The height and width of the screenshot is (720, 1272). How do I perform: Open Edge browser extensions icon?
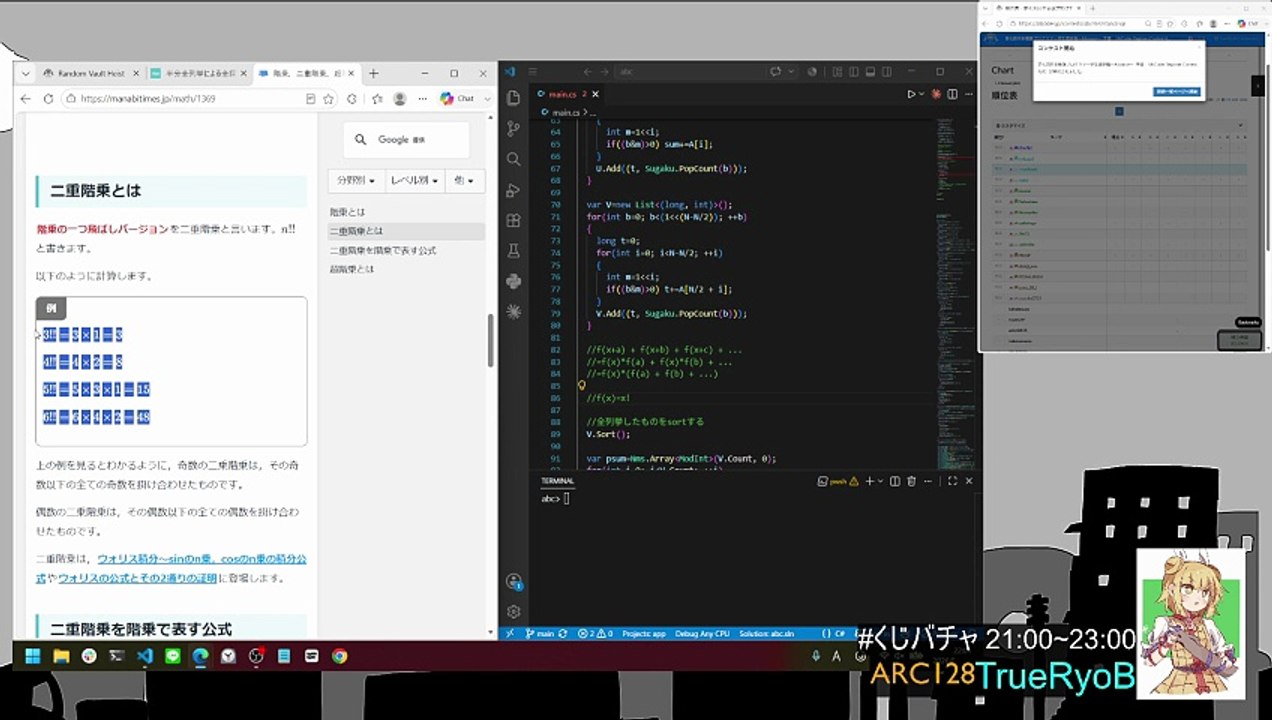pyautogui.click(x=352, y=99)
